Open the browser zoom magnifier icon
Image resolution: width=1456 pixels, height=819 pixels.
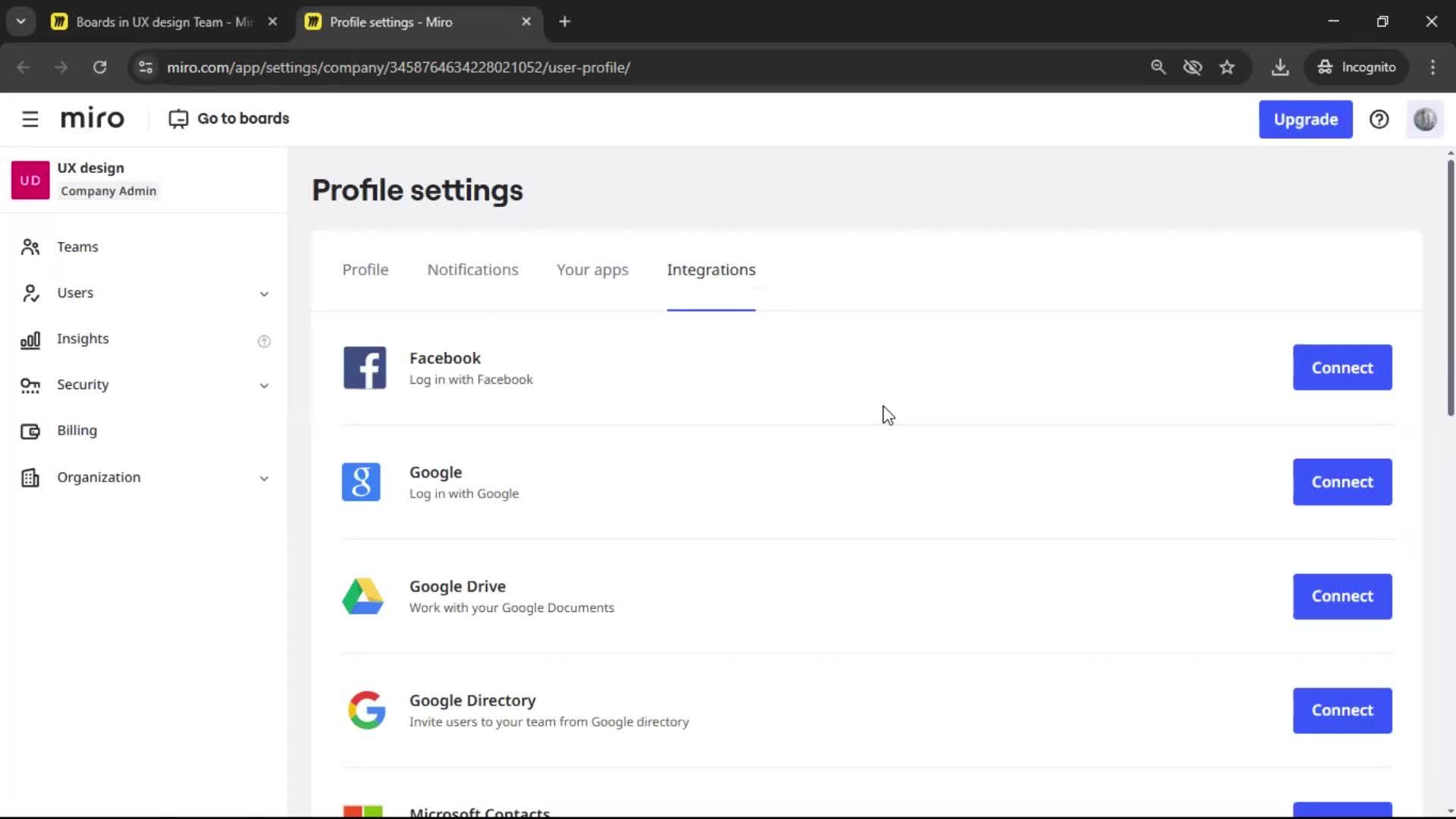coord(1158,67)
